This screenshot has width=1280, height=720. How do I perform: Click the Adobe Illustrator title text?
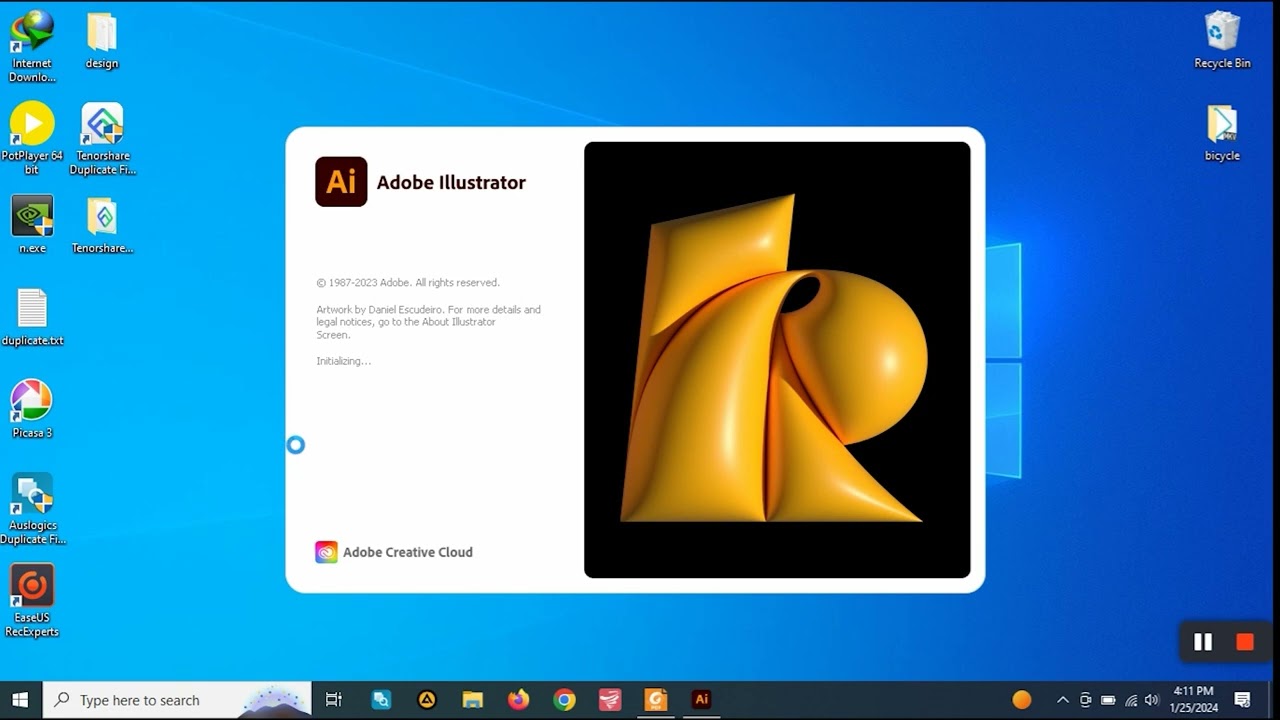tap(451, 183)
